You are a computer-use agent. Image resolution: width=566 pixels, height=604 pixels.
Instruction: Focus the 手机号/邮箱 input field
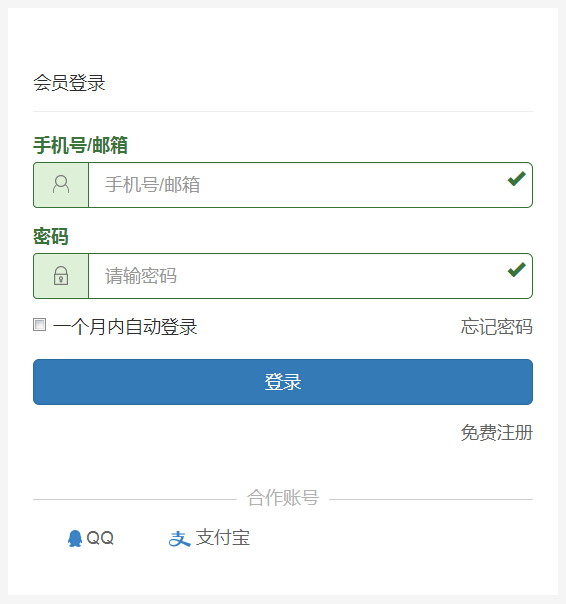[310, 185]
